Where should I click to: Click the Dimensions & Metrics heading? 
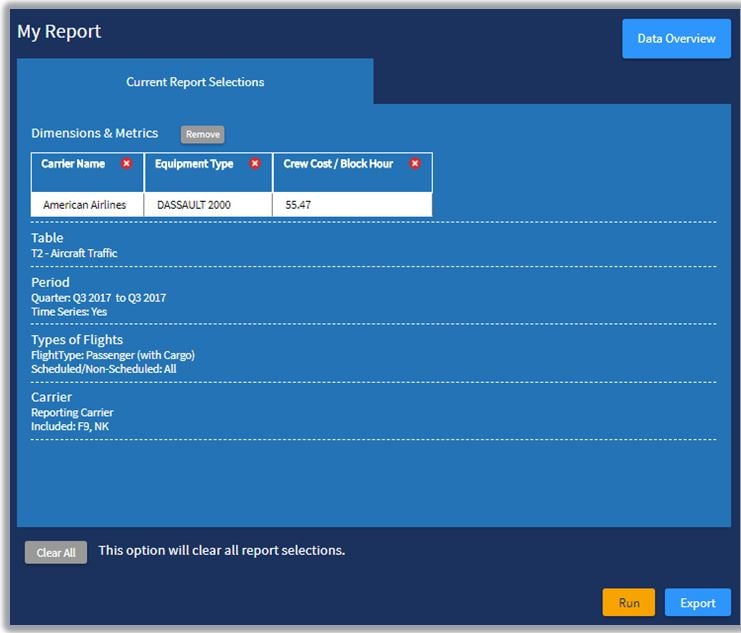[94, 133]
